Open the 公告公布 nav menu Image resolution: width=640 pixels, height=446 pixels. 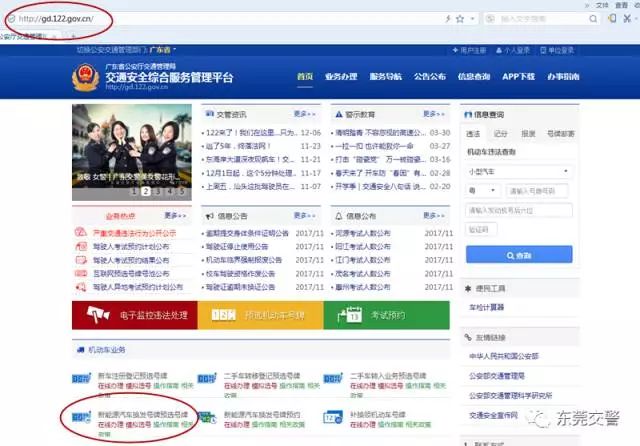coord(430,76)
